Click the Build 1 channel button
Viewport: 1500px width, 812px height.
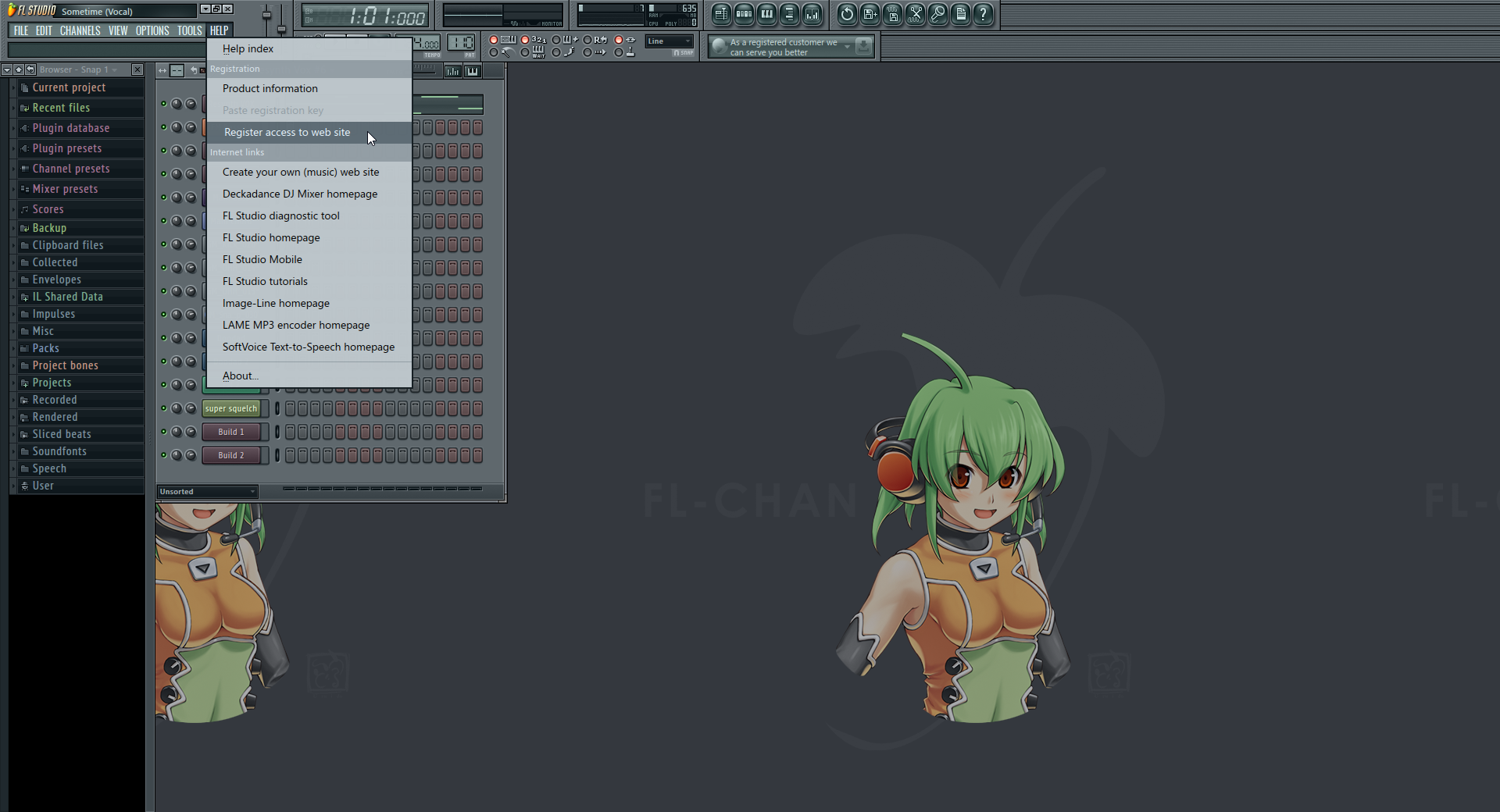[x=231, y=432]
